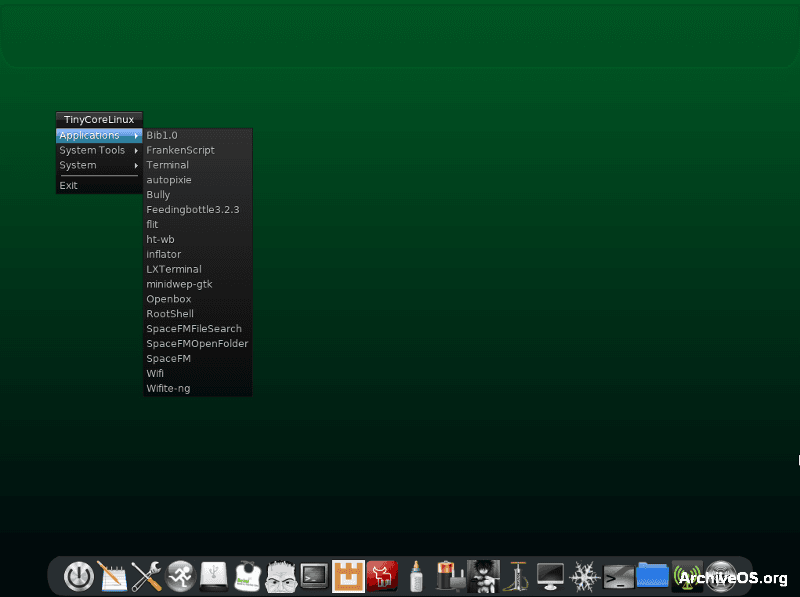
Task: Click the battery and plug dock icon
Action: tap(450, 577)
